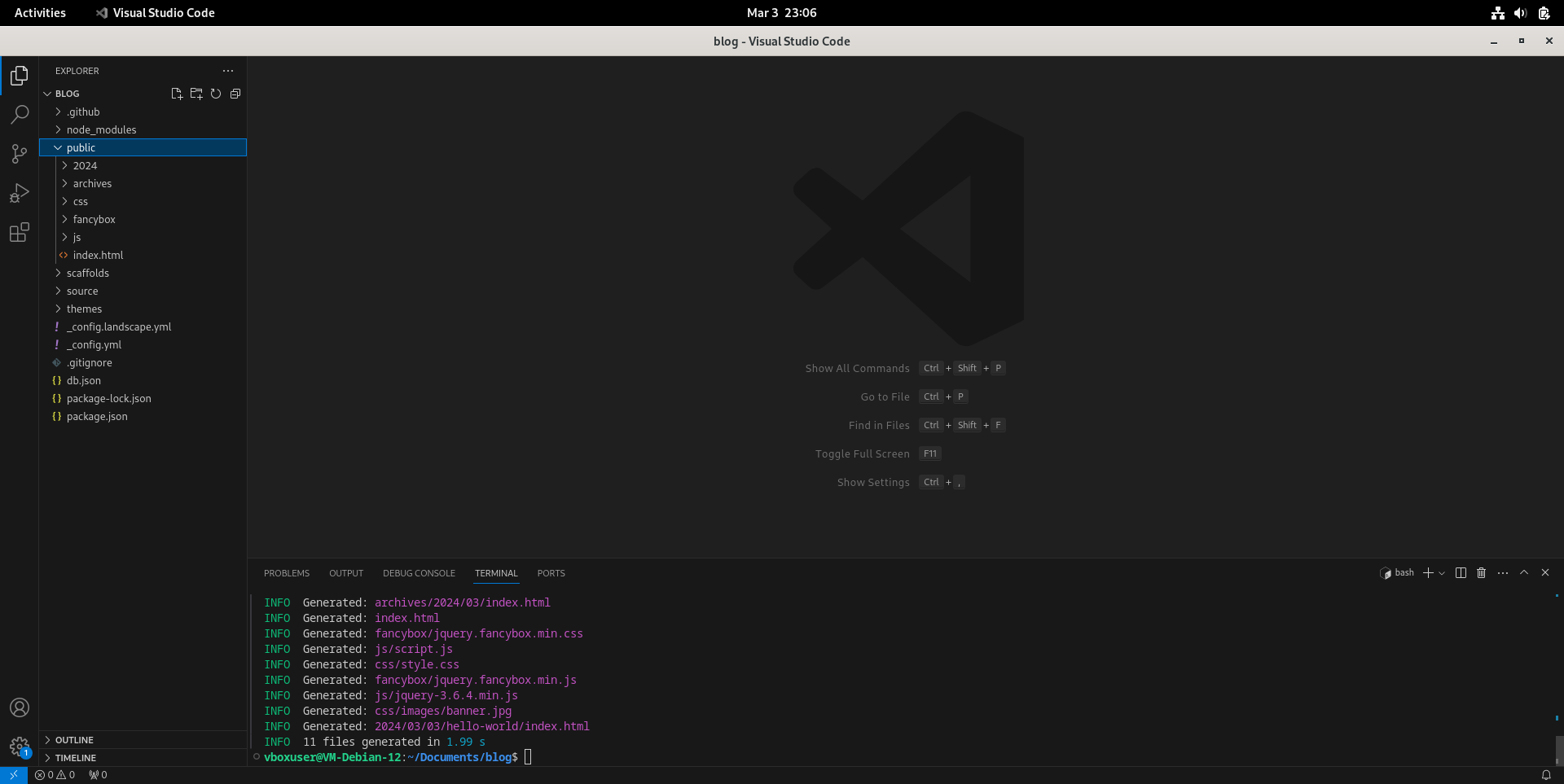
Task: Open the Accounts icon
Action: point(20,707)
